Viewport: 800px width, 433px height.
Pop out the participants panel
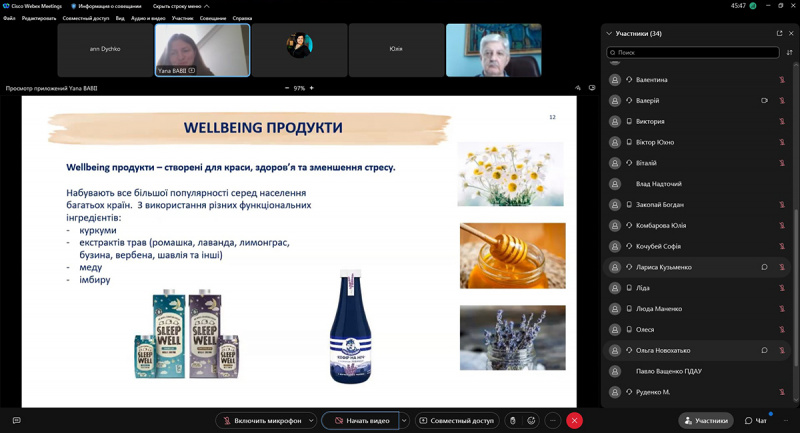pyautogui.click(x=779, y=33)
